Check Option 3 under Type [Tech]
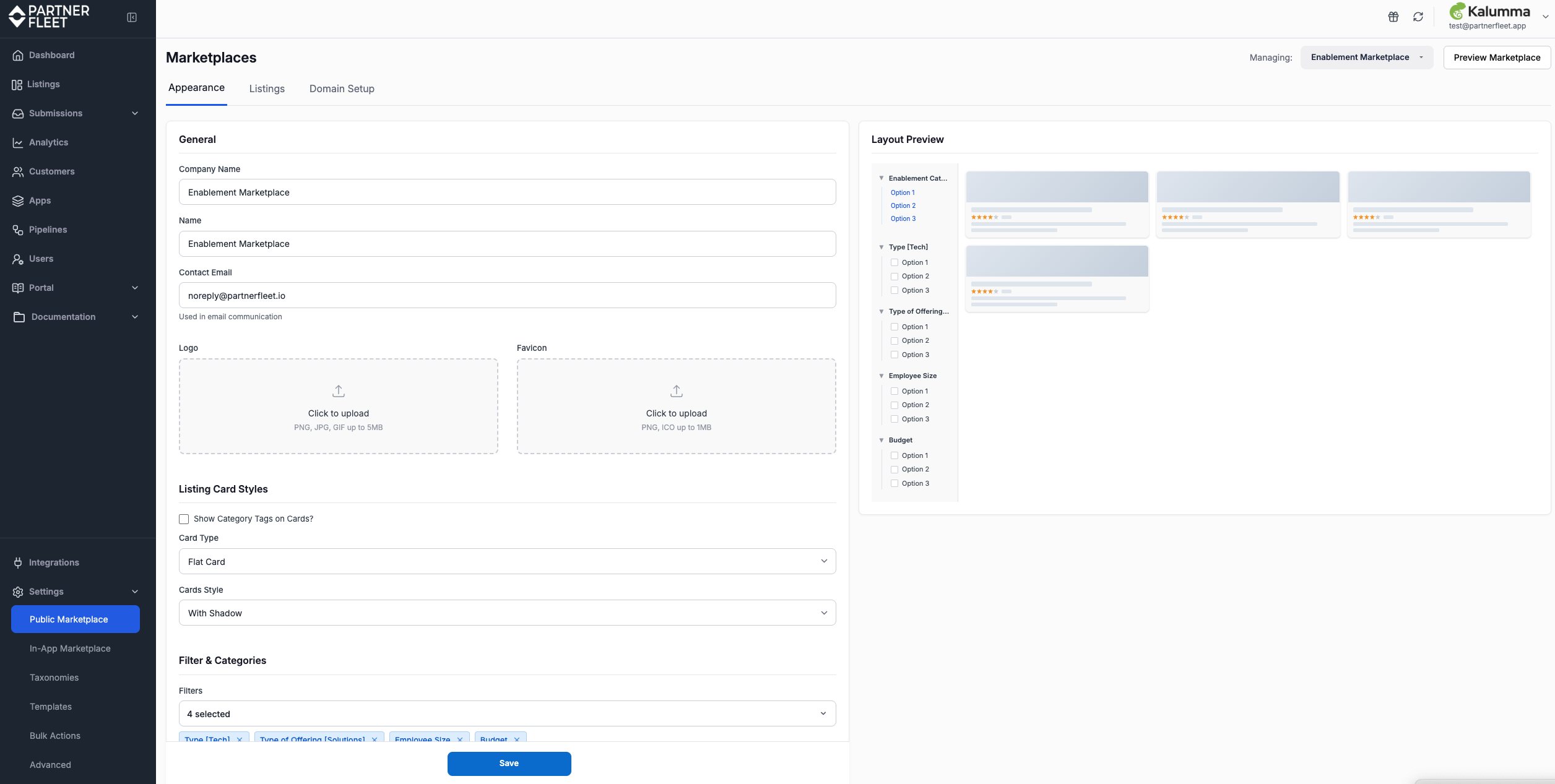The width and height of the screenshot is (1555, 784). pos(894,290)
